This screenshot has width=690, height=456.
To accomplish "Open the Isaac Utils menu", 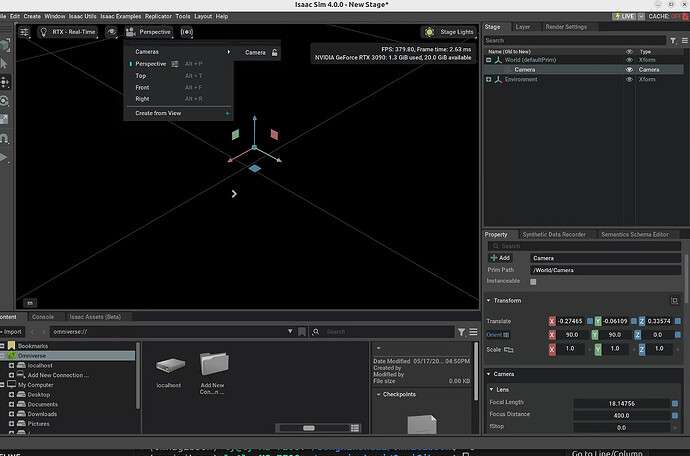I will tap(82, 16).
